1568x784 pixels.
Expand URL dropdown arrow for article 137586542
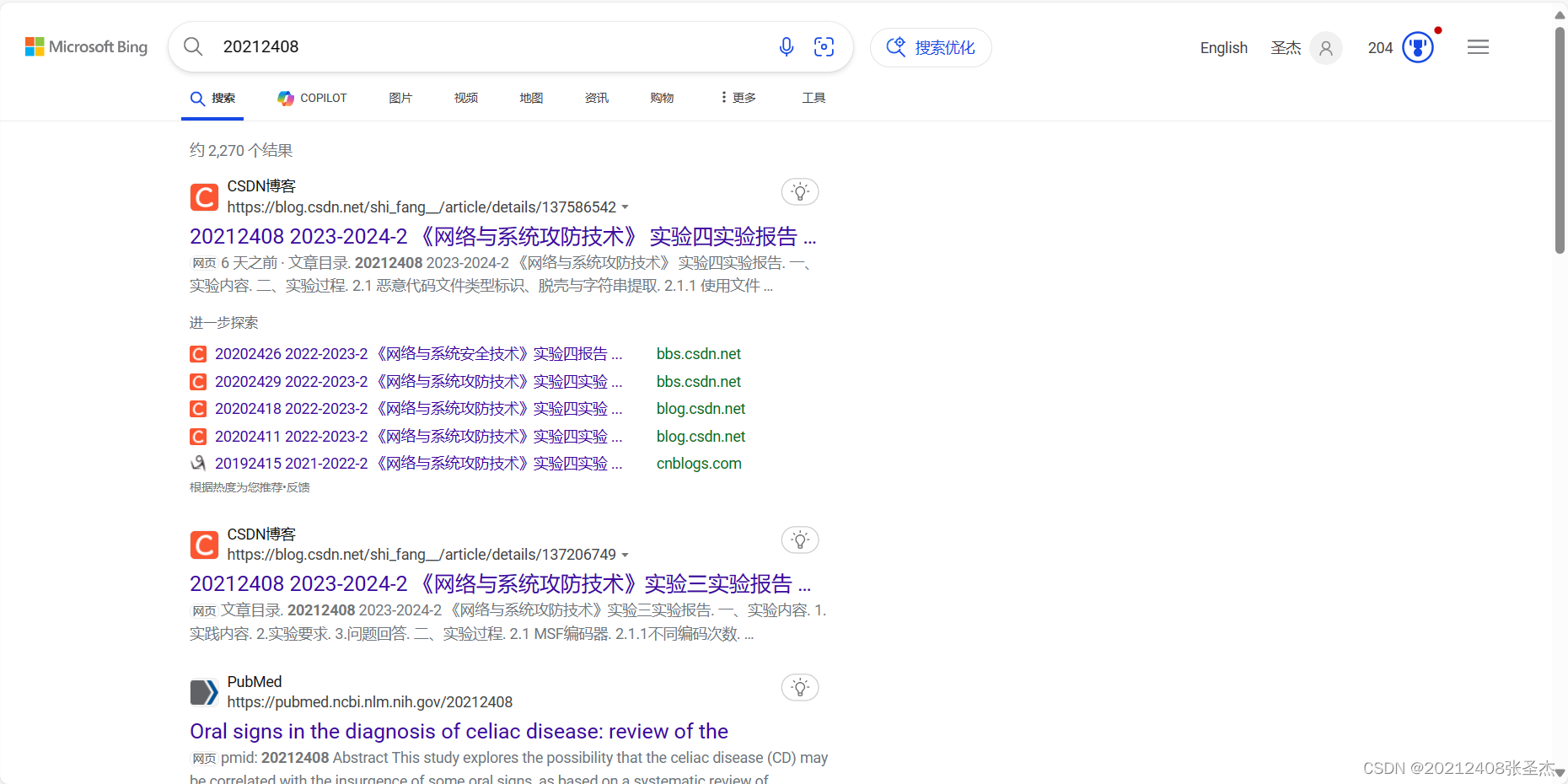tap(625, 207)
